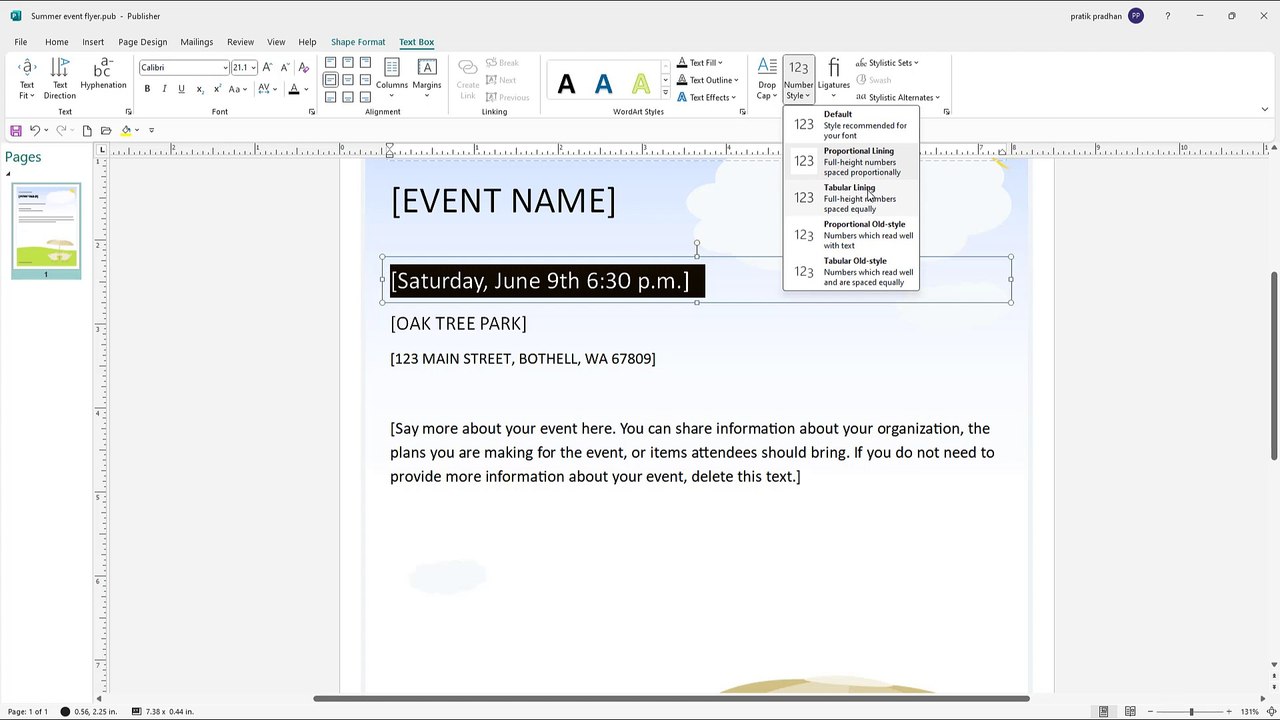This screenshot has height=720, width=1280.
Task: Shrink the font size
Action: tap(284, 67)
